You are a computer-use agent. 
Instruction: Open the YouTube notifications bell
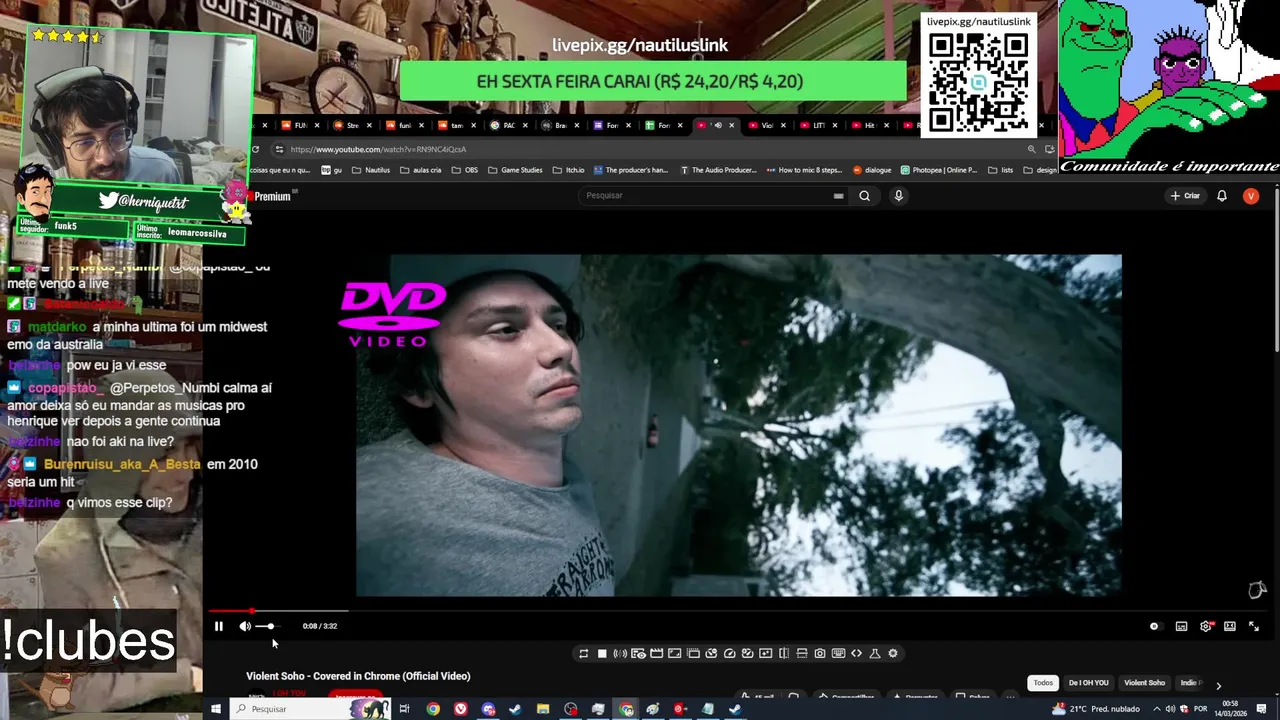click(x=1222, y=196)
